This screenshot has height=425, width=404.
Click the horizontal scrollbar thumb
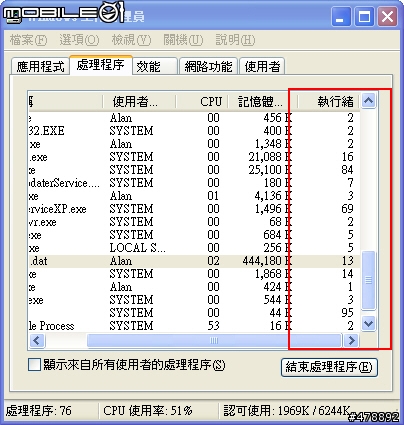[x=214, y=340]
